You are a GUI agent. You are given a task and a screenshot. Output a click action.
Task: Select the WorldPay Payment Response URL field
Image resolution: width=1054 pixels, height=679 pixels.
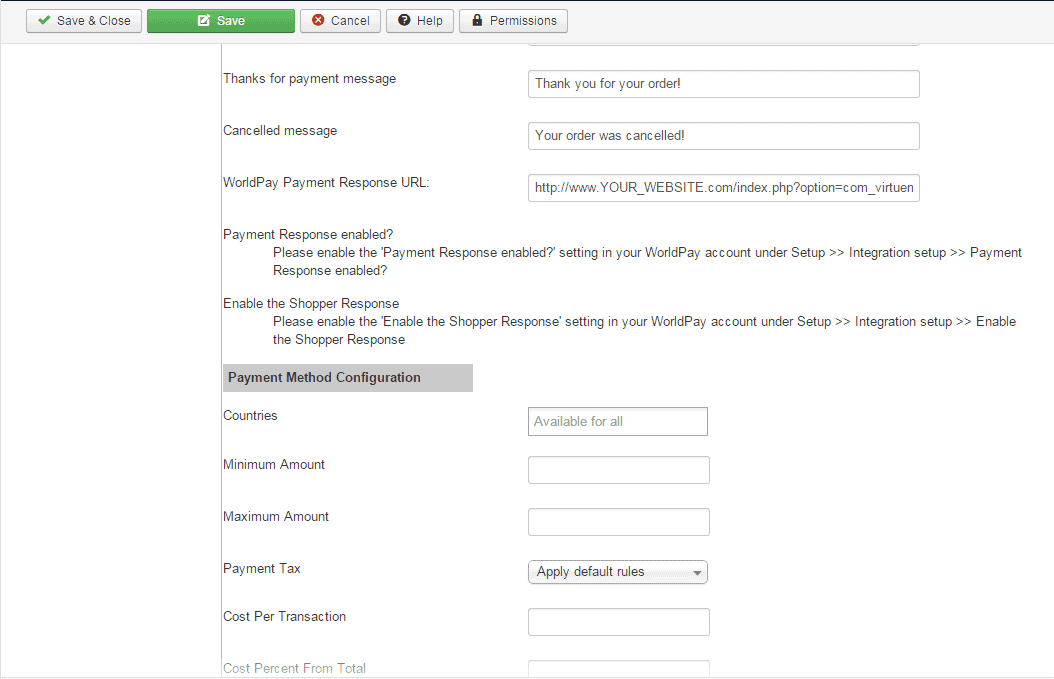tap(723, 188)
